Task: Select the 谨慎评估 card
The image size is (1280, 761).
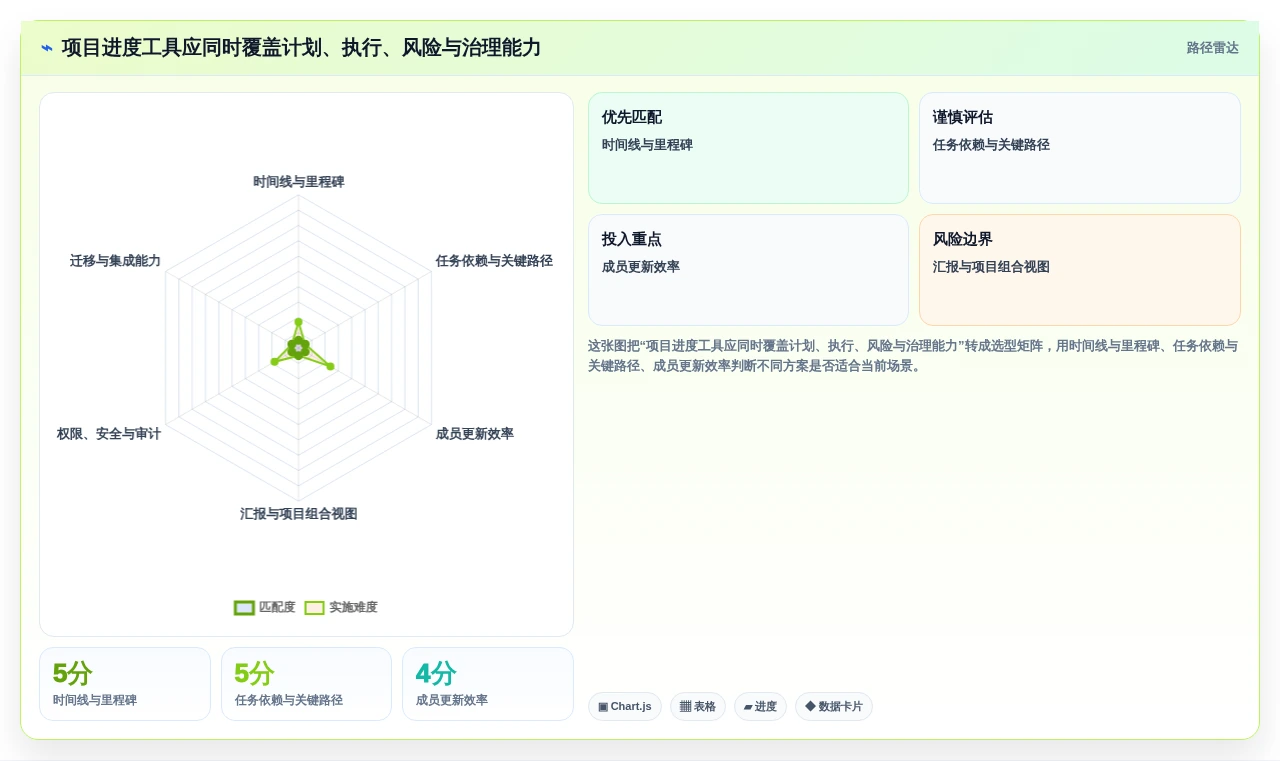Action: coord(1079,148)
